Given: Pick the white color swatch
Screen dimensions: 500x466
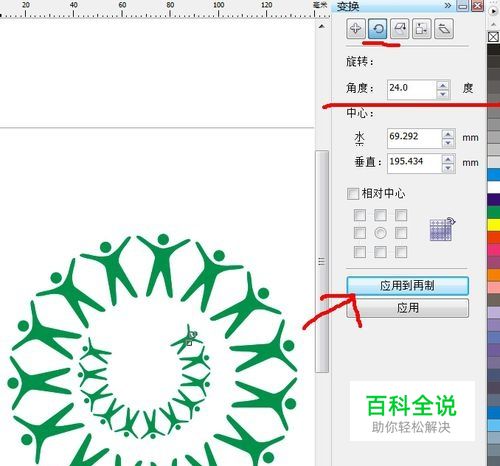Looking at the screenshot, I should coord(494,187).
